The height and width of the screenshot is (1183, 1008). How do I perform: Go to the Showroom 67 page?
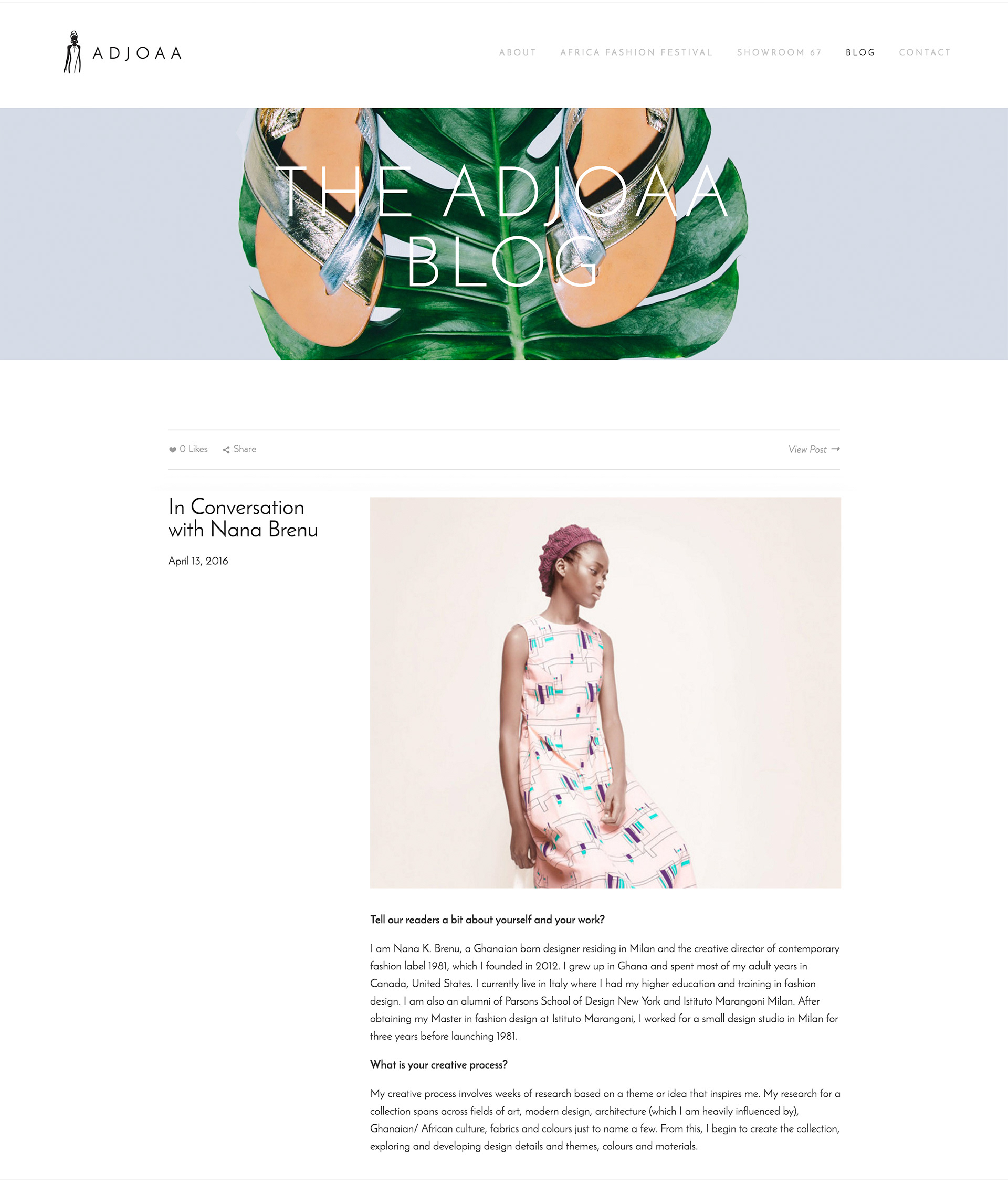(x=779, y=52)
